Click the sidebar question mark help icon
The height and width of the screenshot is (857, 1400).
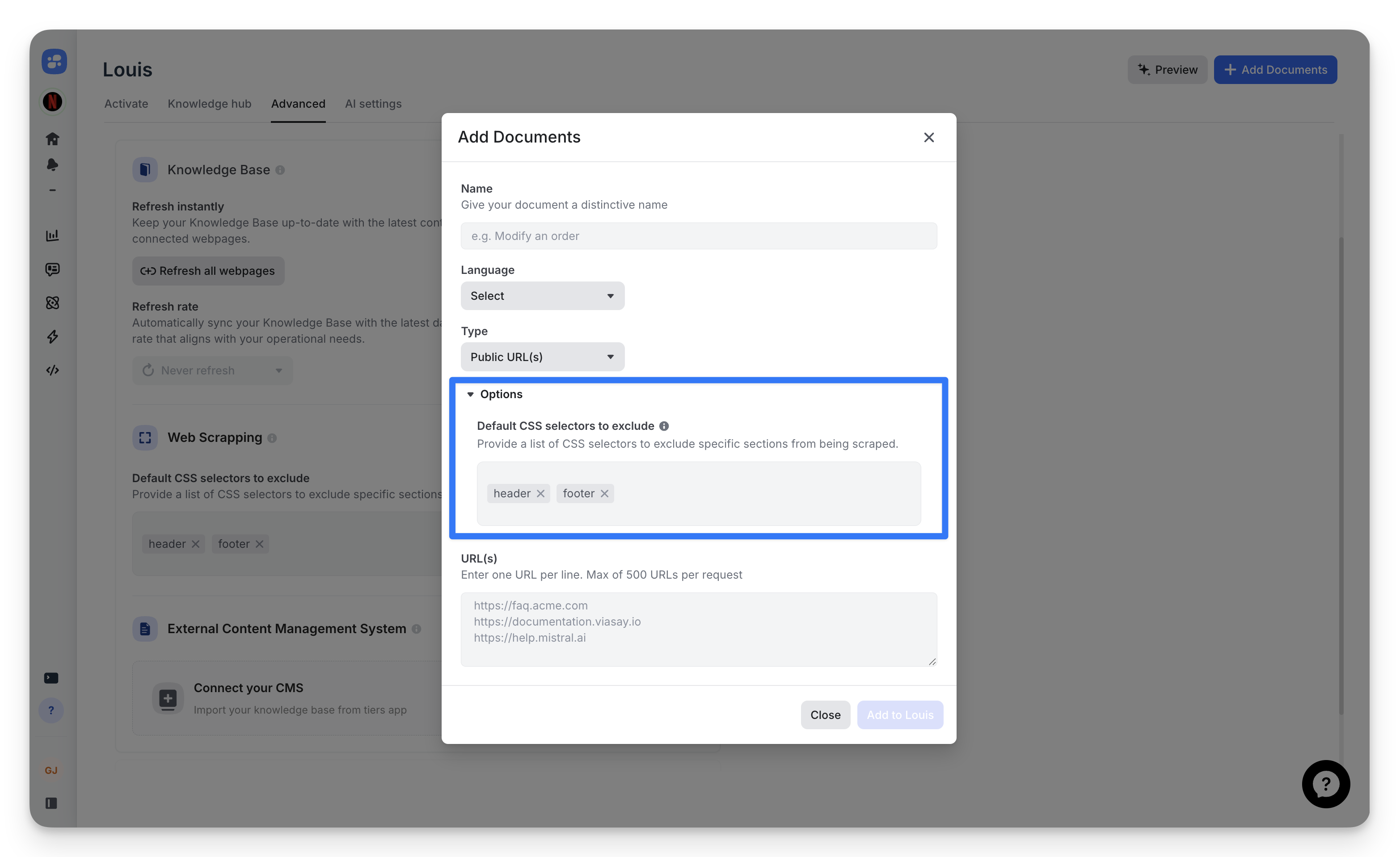tap(51, 710)
